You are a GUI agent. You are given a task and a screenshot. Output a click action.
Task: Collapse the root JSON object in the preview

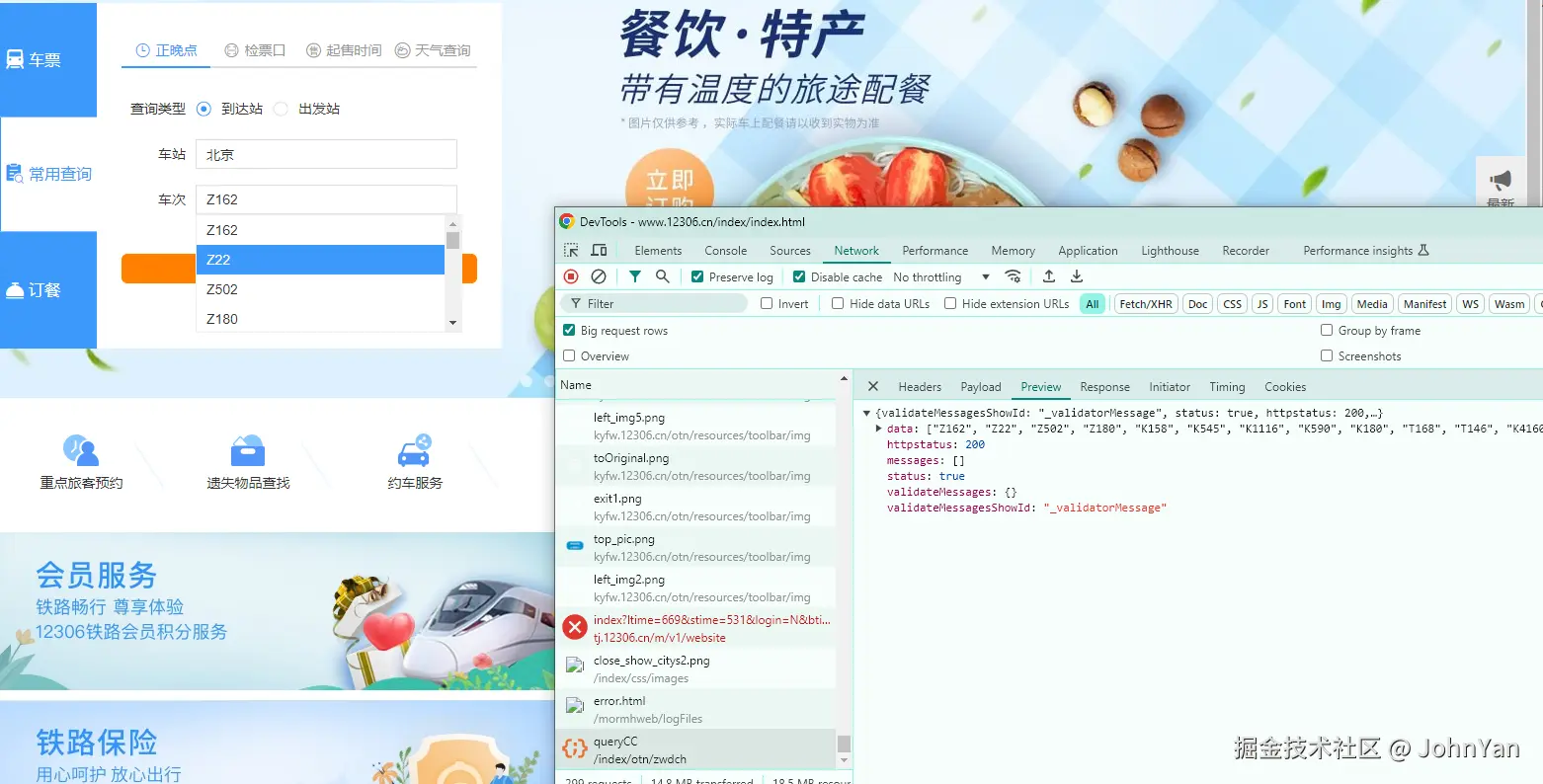(x=867, y=413)
